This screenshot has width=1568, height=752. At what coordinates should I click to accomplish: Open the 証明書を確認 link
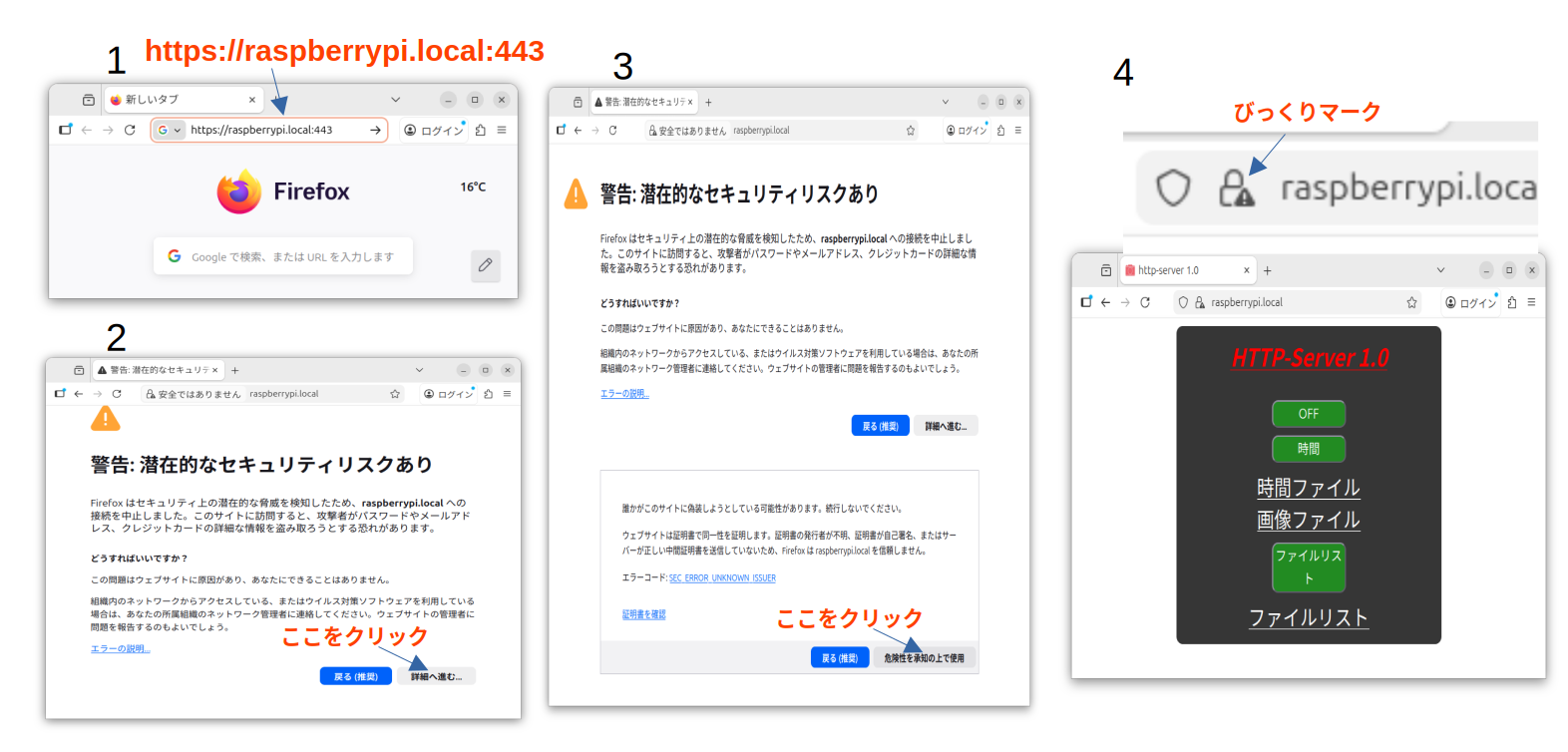(643, 614)
